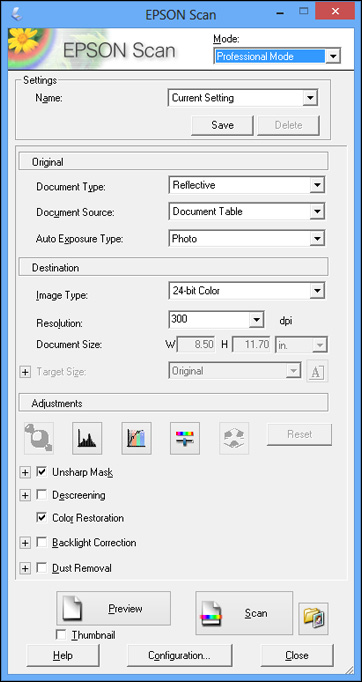The height and width of the screenshot is (682, 362).
Task: Open the Configuration dialog
Action: click(x=179, y=655)
